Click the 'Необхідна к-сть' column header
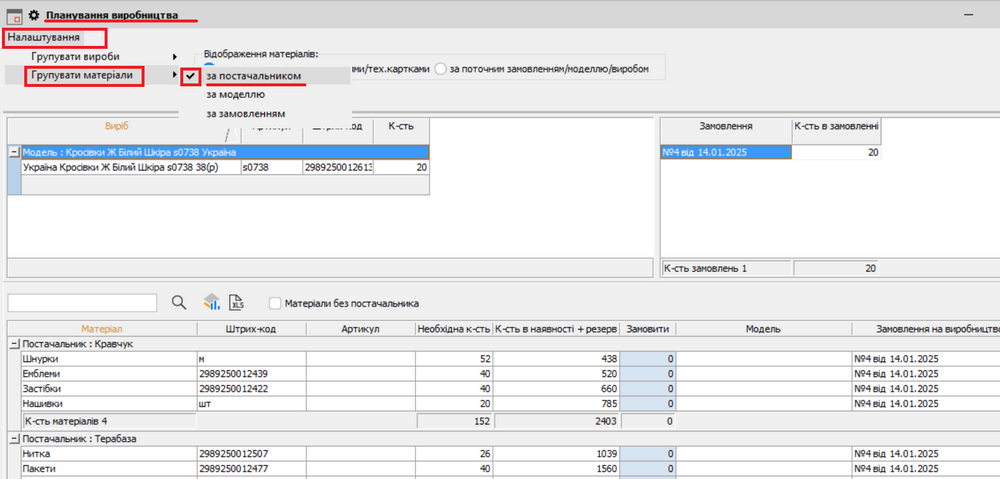Screen dimensions: 1000x479 tap(452, 328)
